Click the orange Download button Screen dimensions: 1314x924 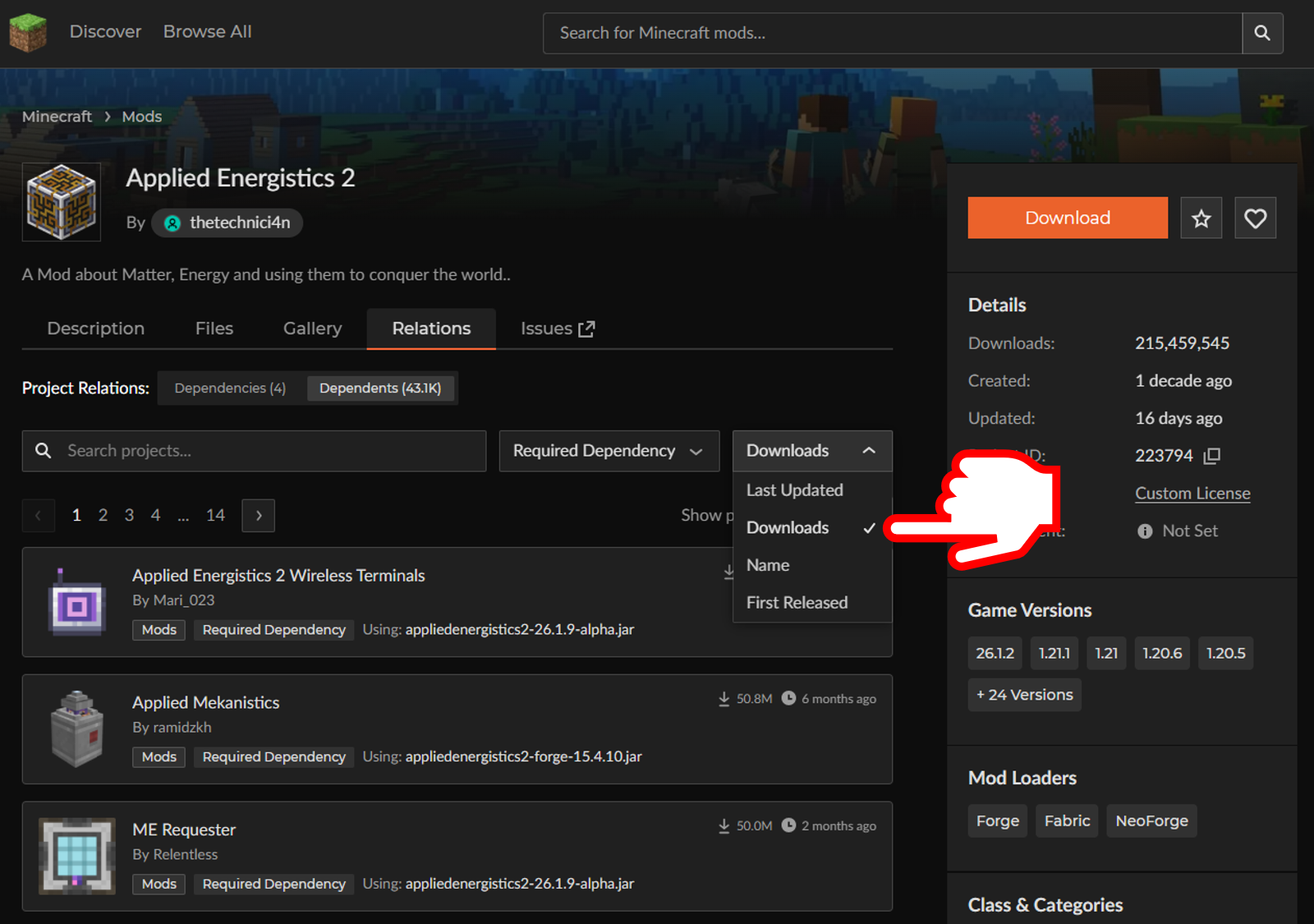tap(1068, 218)
